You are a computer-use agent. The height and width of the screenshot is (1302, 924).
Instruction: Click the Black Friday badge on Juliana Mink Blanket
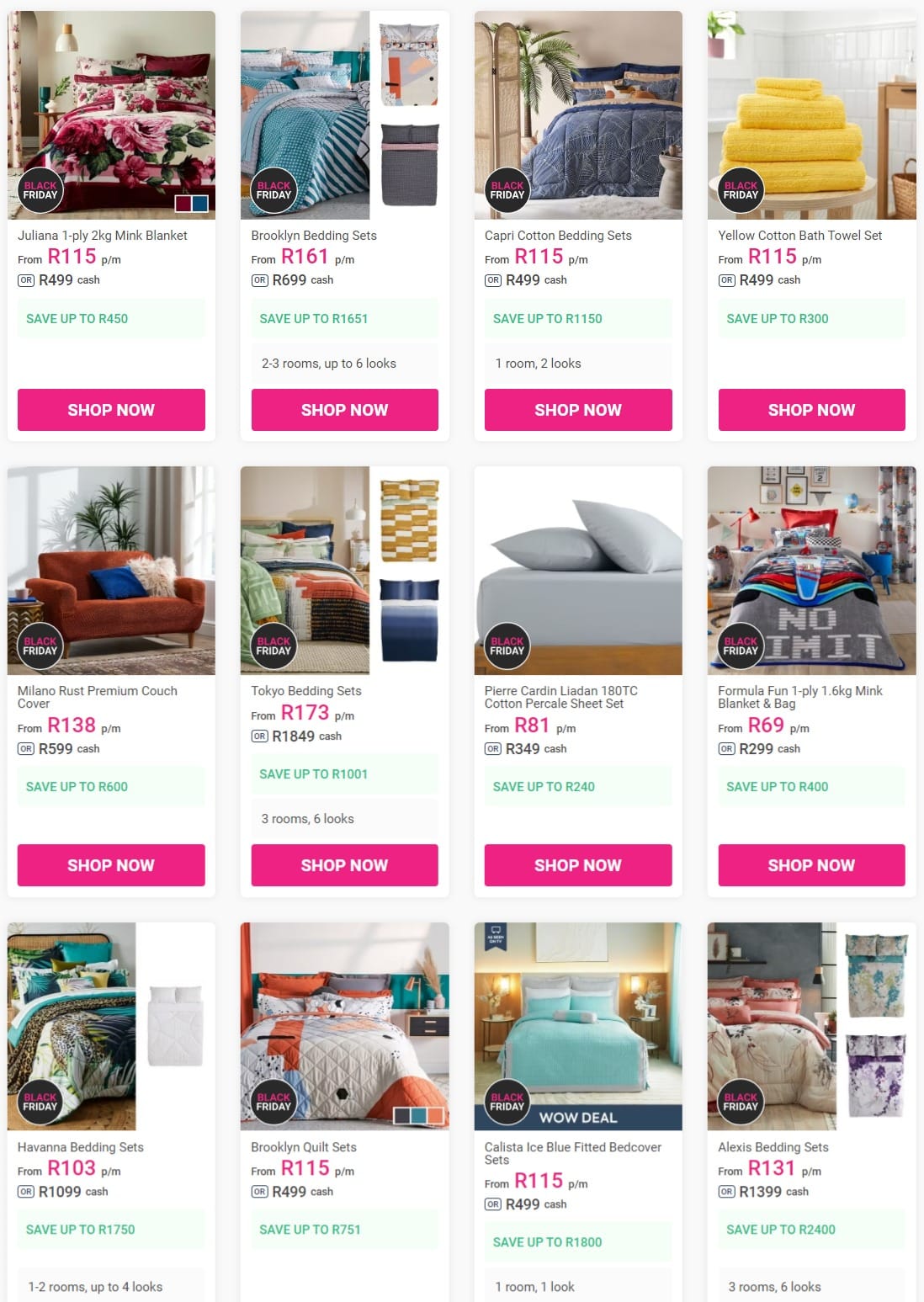point(40,190)
